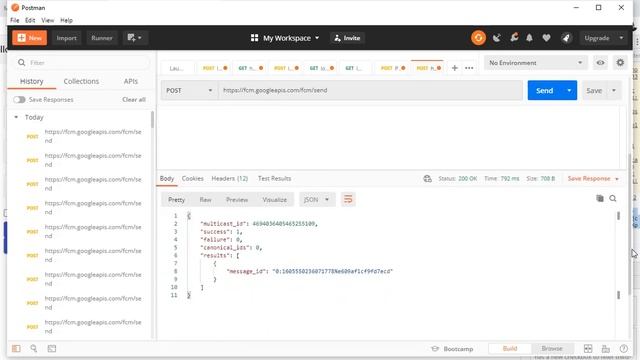Click the Invite button
The height and width of the screenshot is (360, 640).
(347, 38)
